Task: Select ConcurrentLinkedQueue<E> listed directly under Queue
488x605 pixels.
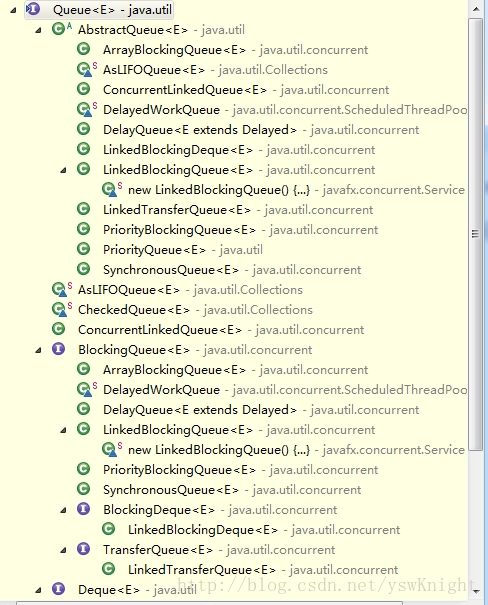Action: point(160,330)
